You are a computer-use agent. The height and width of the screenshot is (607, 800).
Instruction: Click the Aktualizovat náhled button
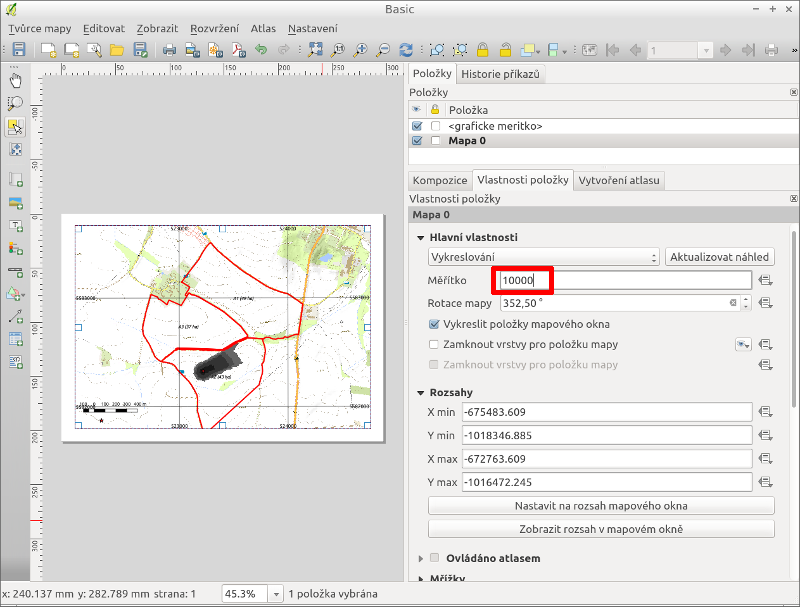tap(719, 257)
